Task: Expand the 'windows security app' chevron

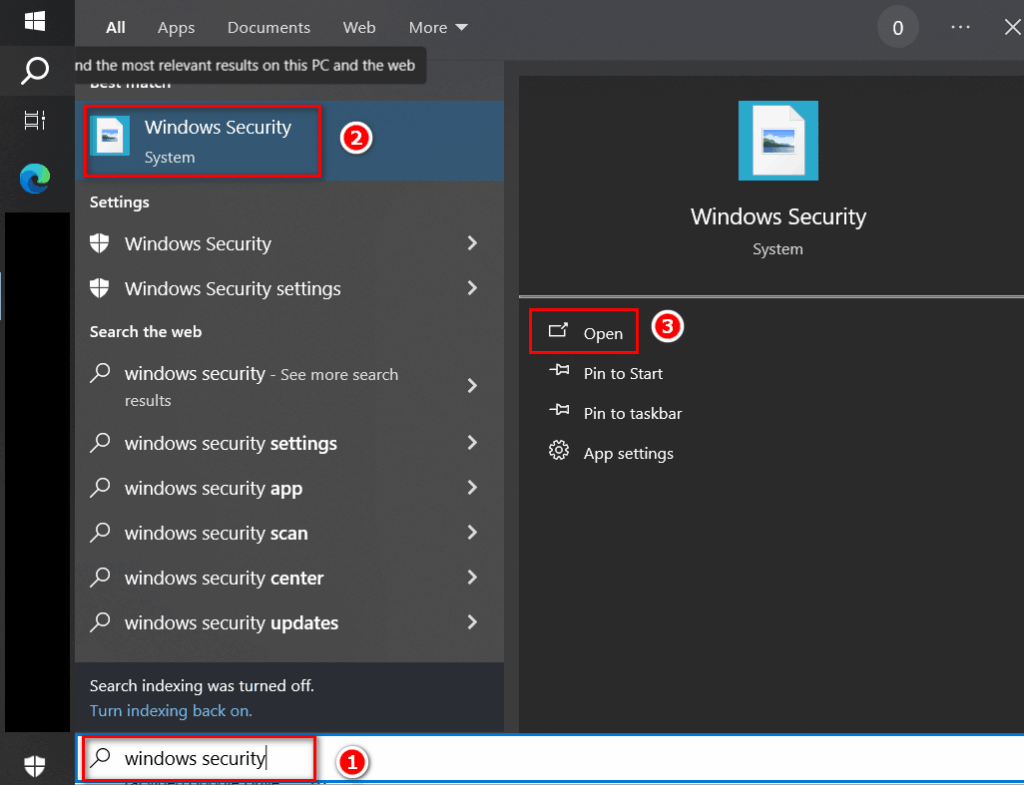Action: 472,488
